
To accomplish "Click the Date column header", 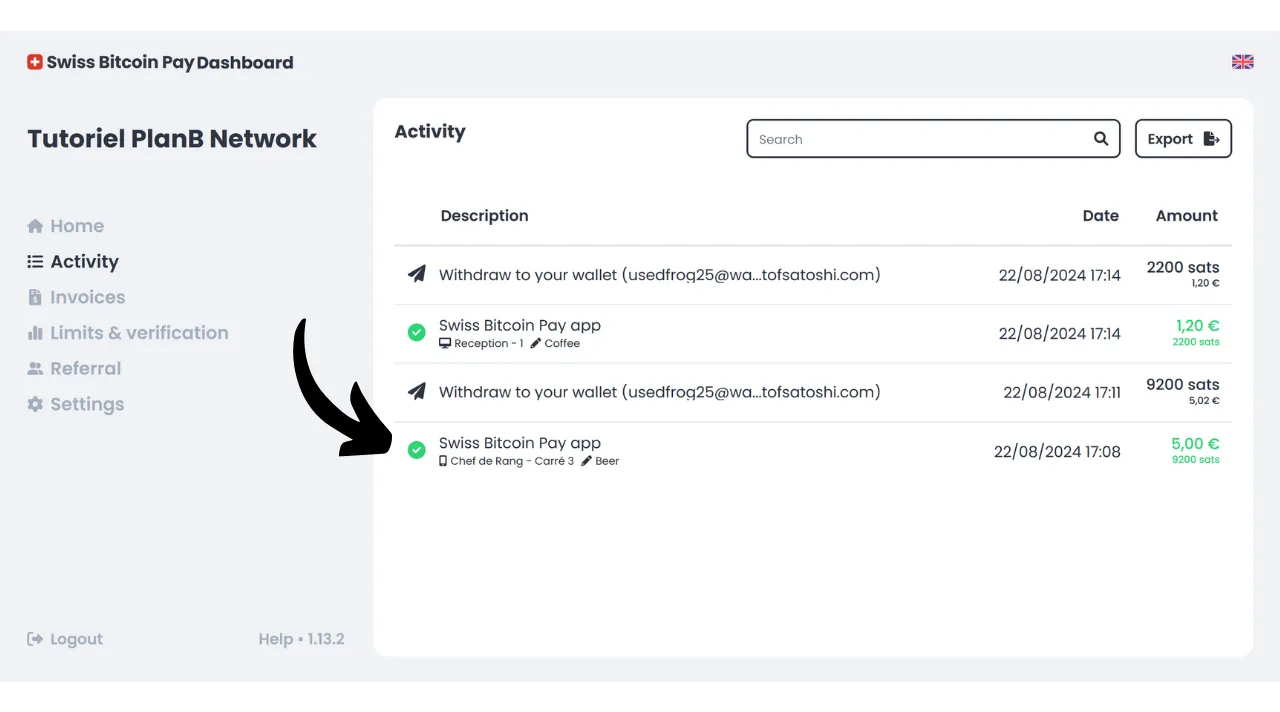I will point(1100,216).
